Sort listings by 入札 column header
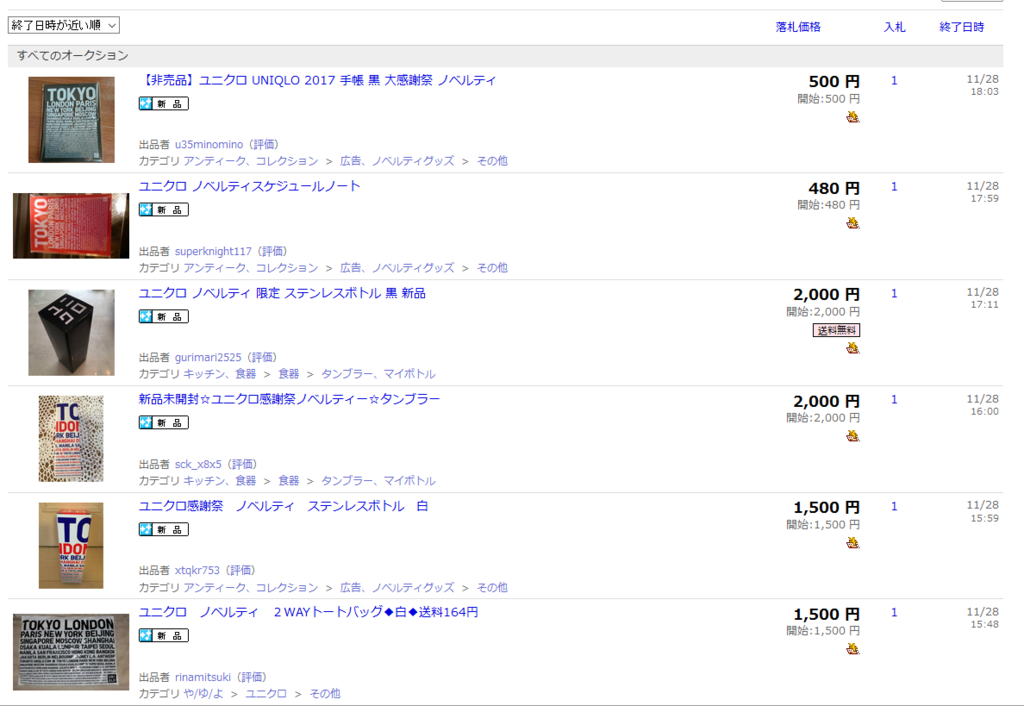Screen dimensions: 1024x706 click(894, 27)
